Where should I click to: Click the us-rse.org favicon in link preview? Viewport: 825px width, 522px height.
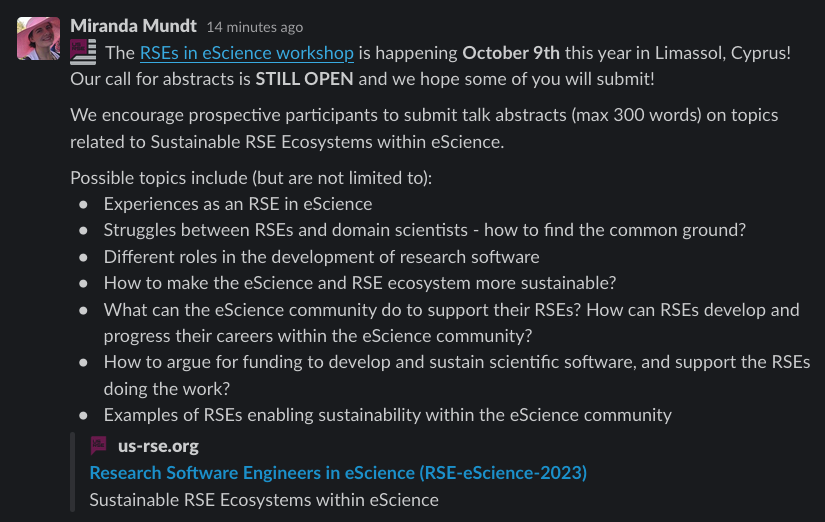tap(99, 446)
